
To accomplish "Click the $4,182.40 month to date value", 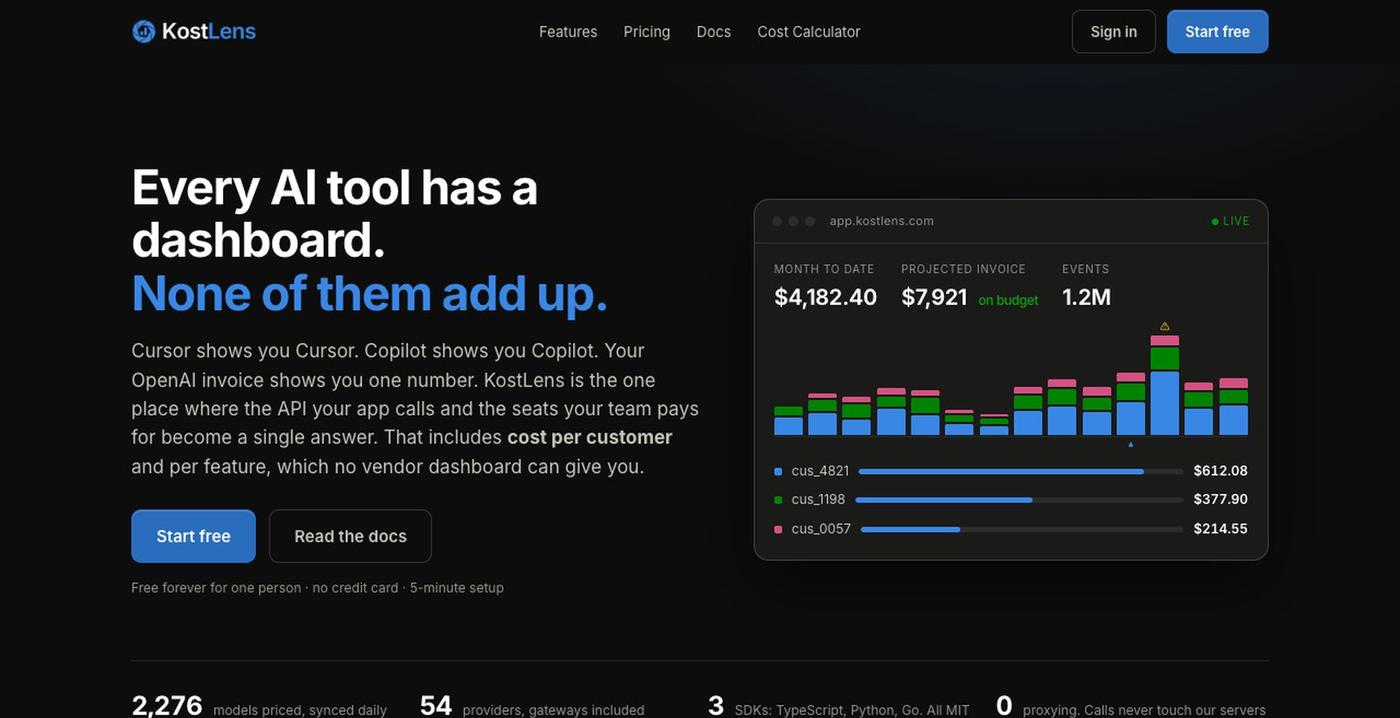I will (826, 297).
